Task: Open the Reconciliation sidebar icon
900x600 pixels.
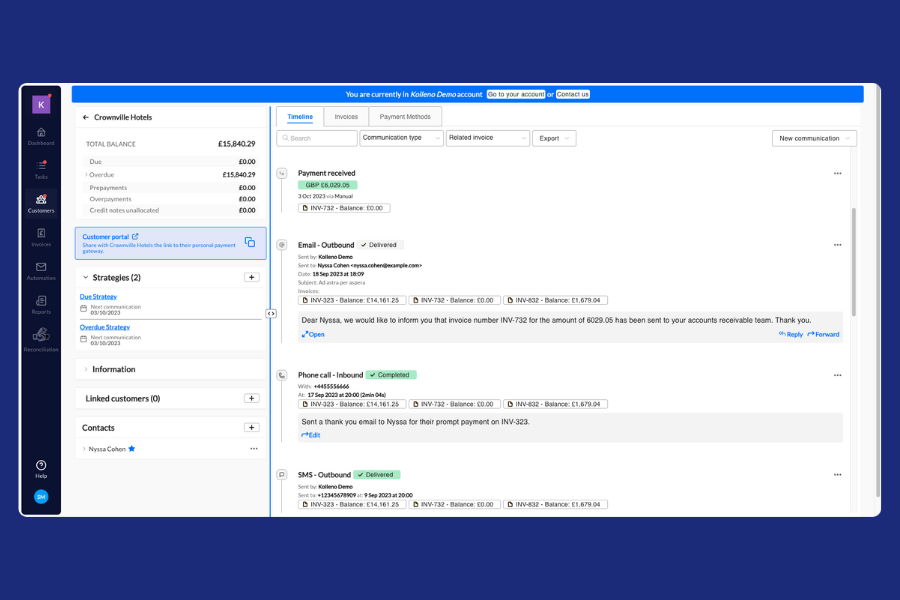Action: click(41, 338)
